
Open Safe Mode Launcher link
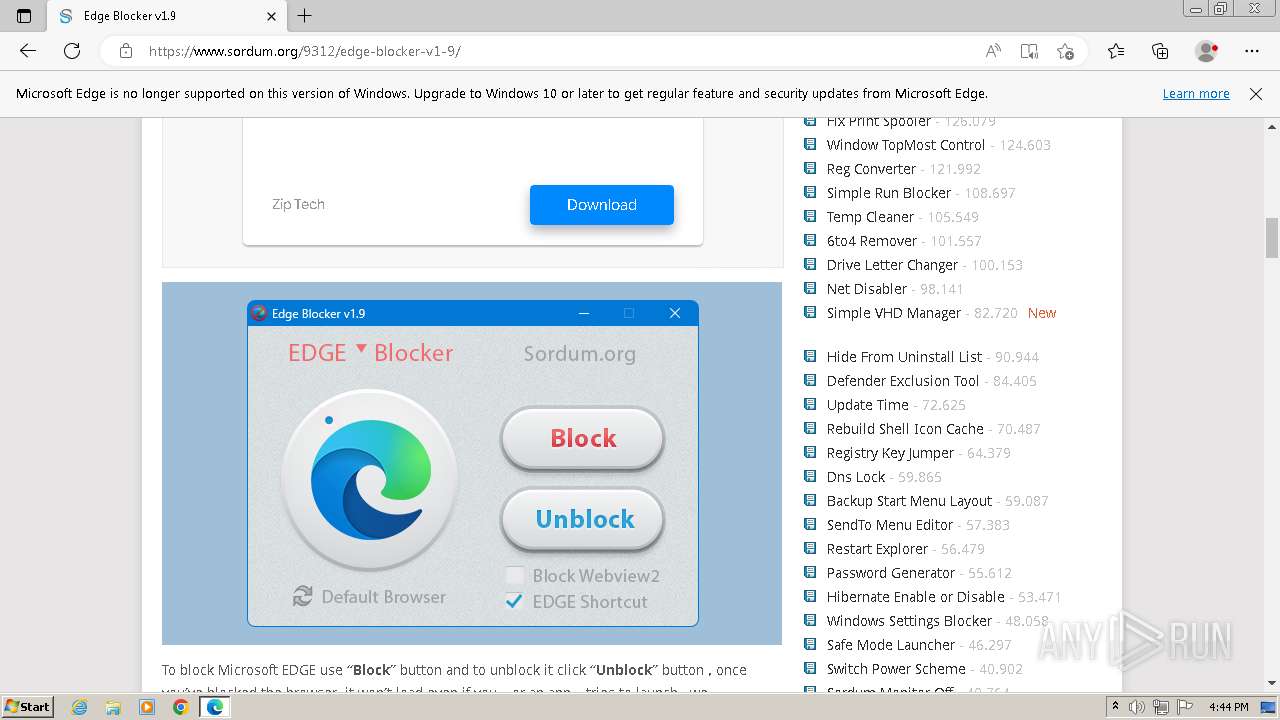coord(891,645)
